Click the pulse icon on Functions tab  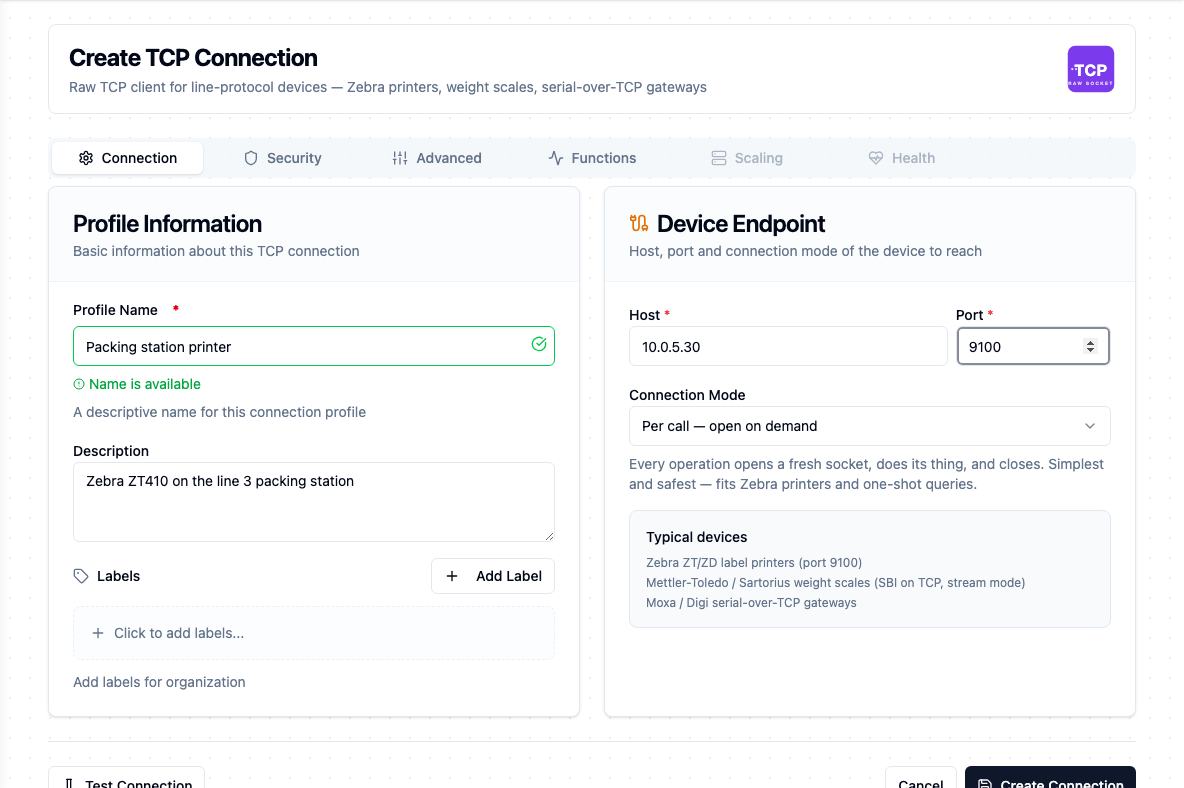click(556, 158)
